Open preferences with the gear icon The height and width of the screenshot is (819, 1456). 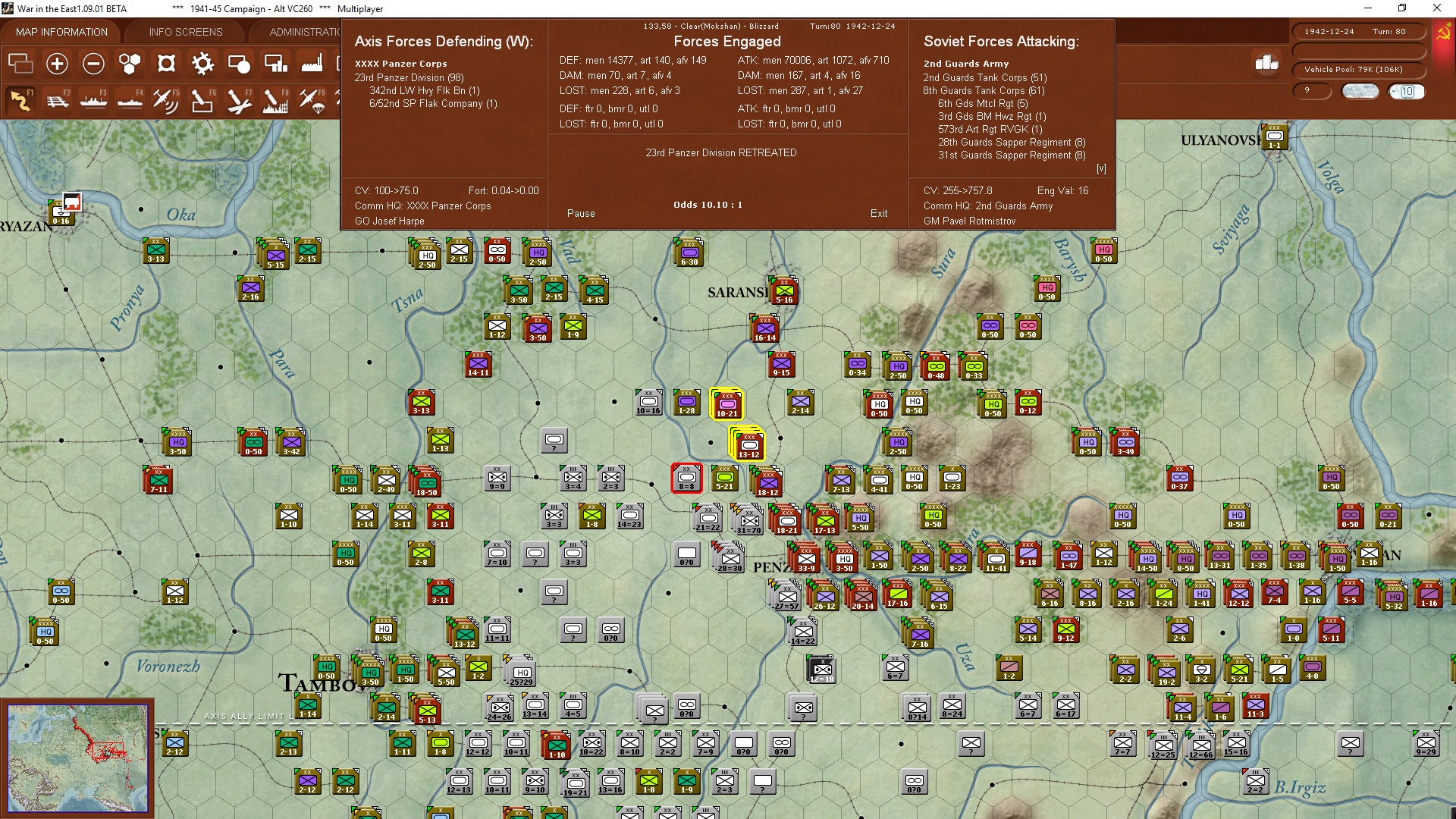pos(202,64)
